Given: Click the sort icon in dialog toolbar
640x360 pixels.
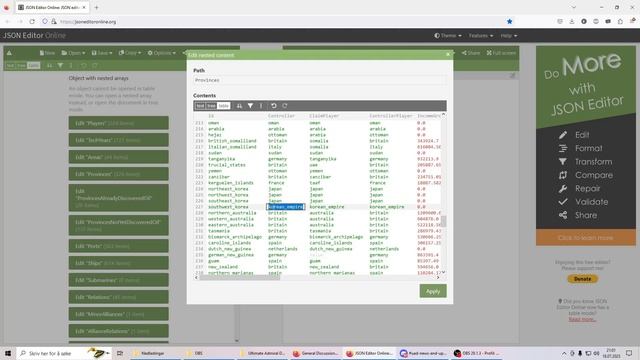Looking at the screenshot, I should pos(239,106).
